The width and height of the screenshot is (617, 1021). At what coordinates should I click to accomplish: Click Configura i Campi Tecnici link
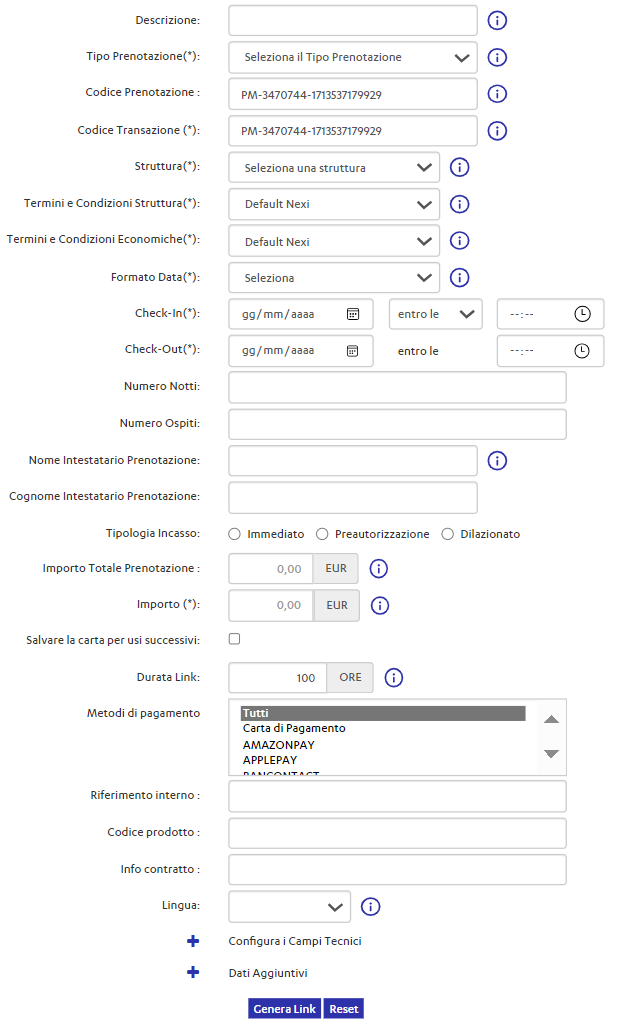point(295,942)
